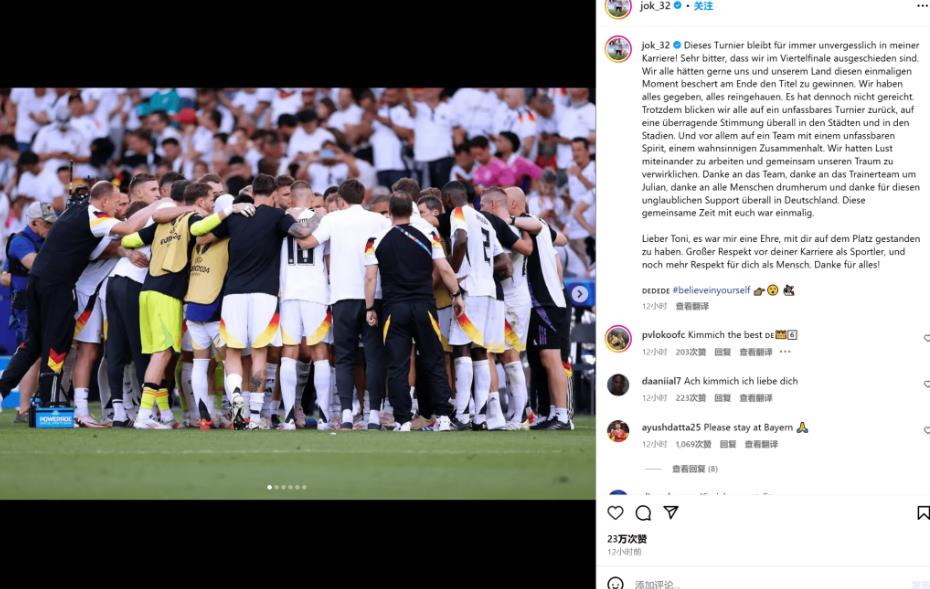Show translation of the post caption

692,306
